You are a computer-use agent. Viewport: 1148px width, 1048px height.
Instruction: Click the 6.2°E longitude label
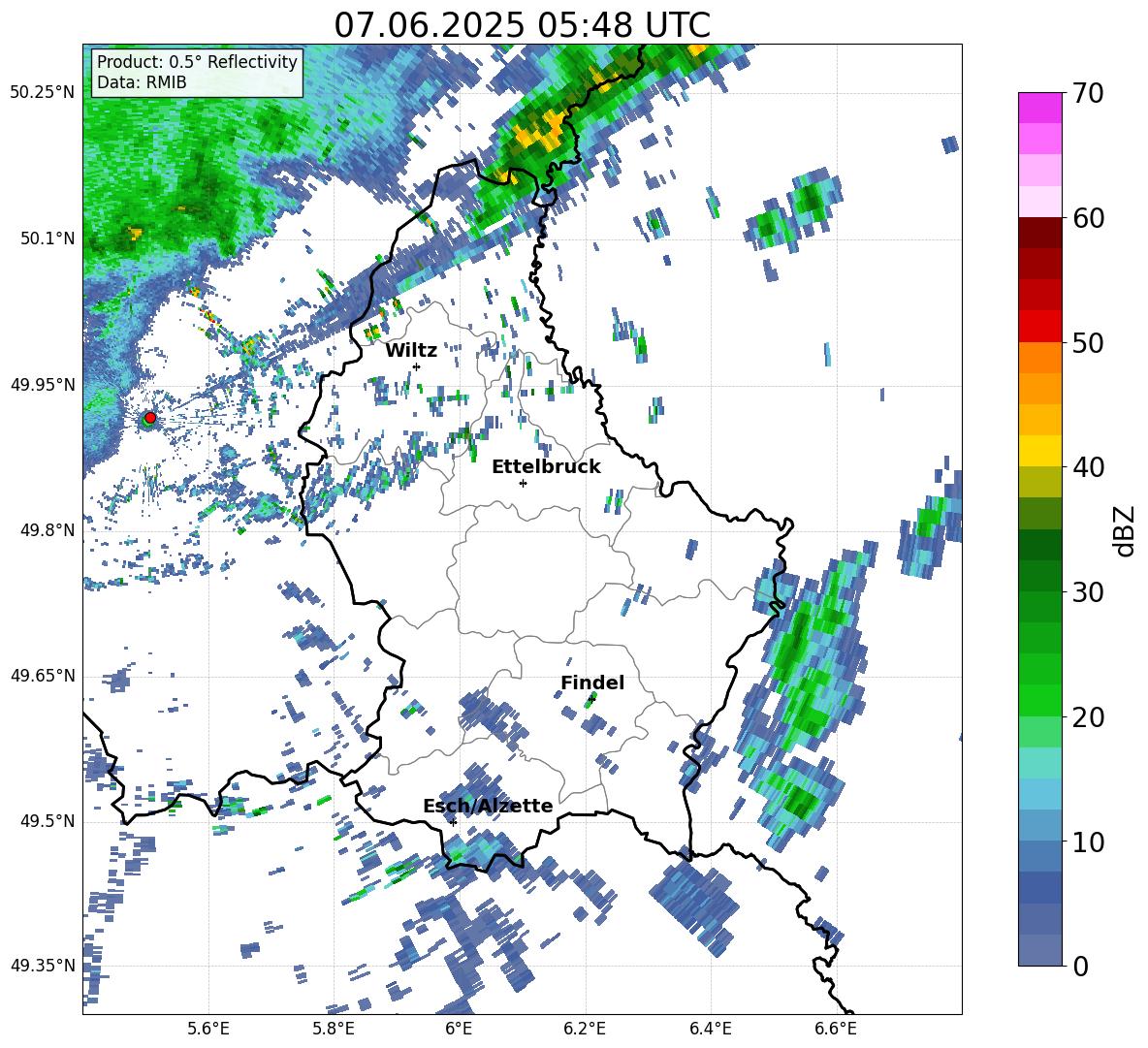click(x=585, y=1030)
